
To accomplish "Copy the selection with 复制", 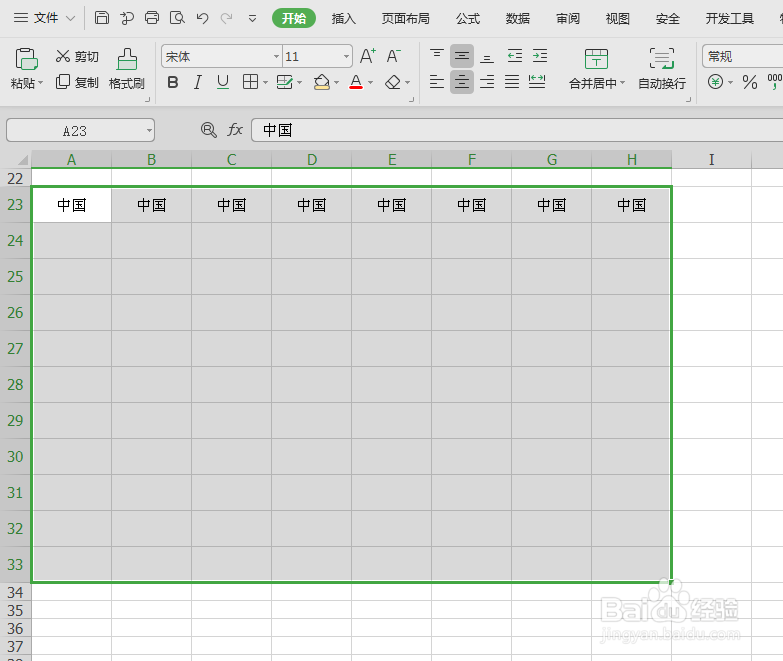I will 77,82.
